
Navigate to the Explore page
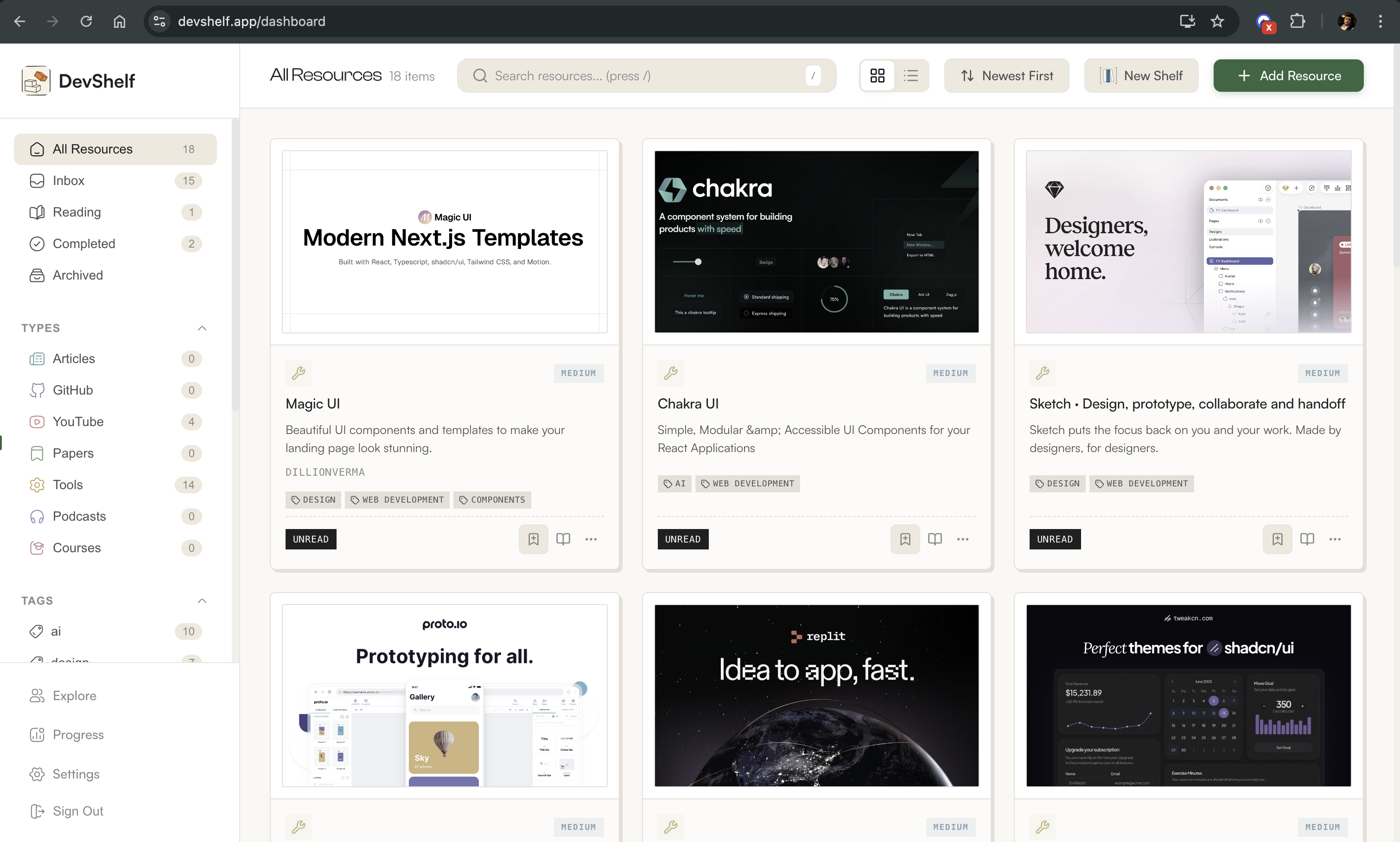[x=74, y=695]
